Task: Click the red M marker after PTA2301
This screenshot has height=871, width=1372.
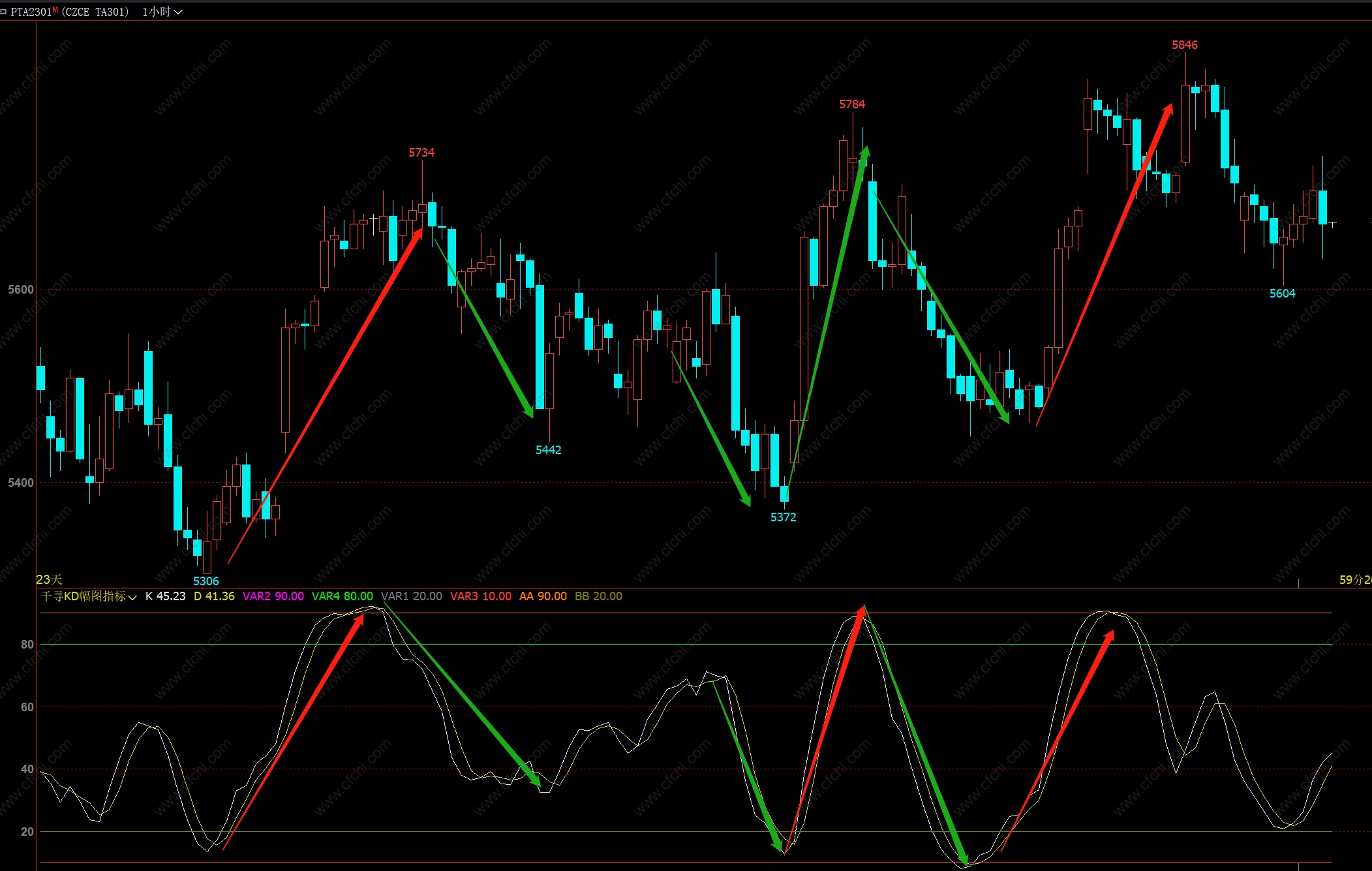Action: [55, 10]
